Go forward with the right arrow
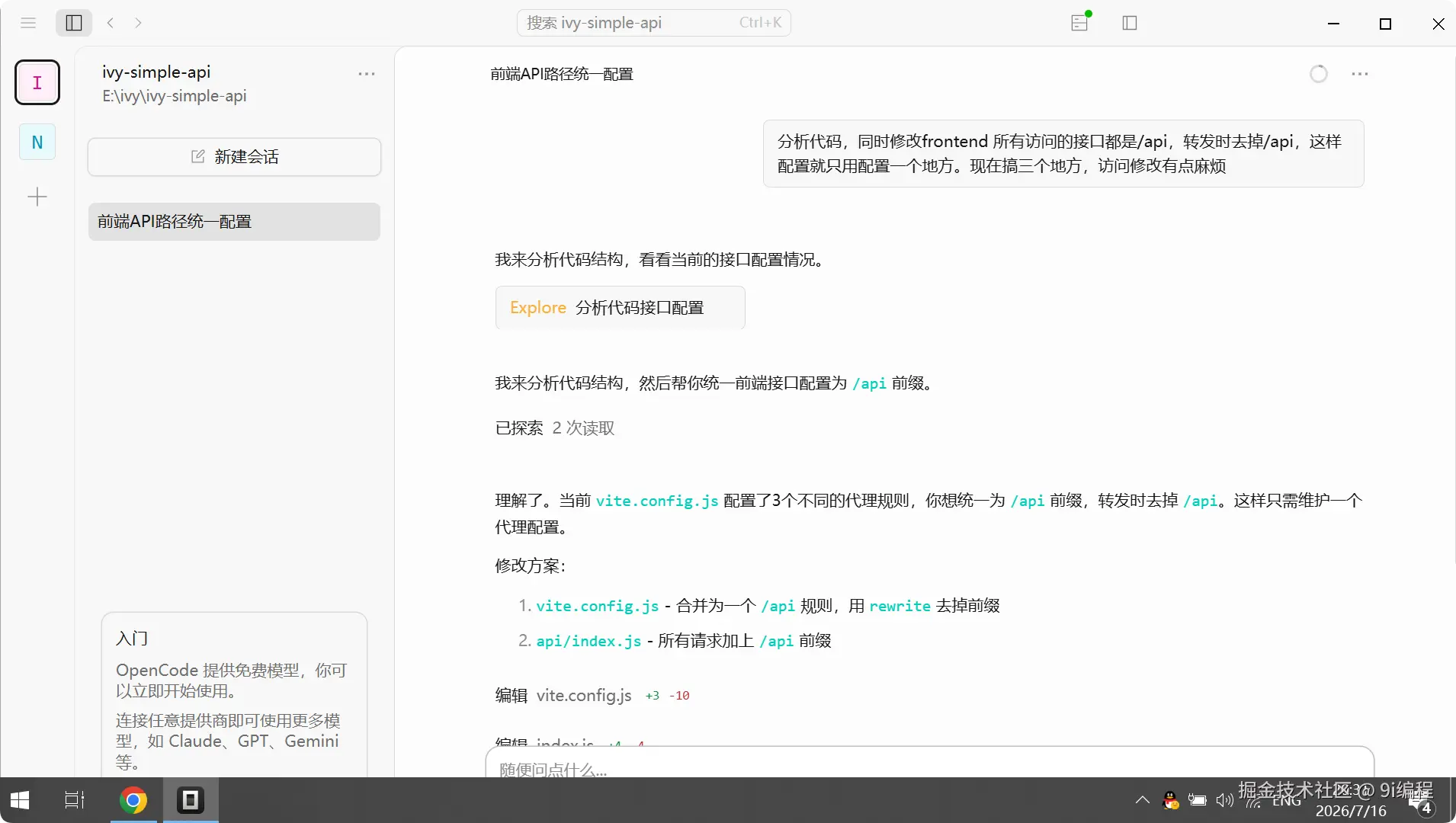Image resolution: width=1456 pixels, height=823 pixels. pos(138,23)
